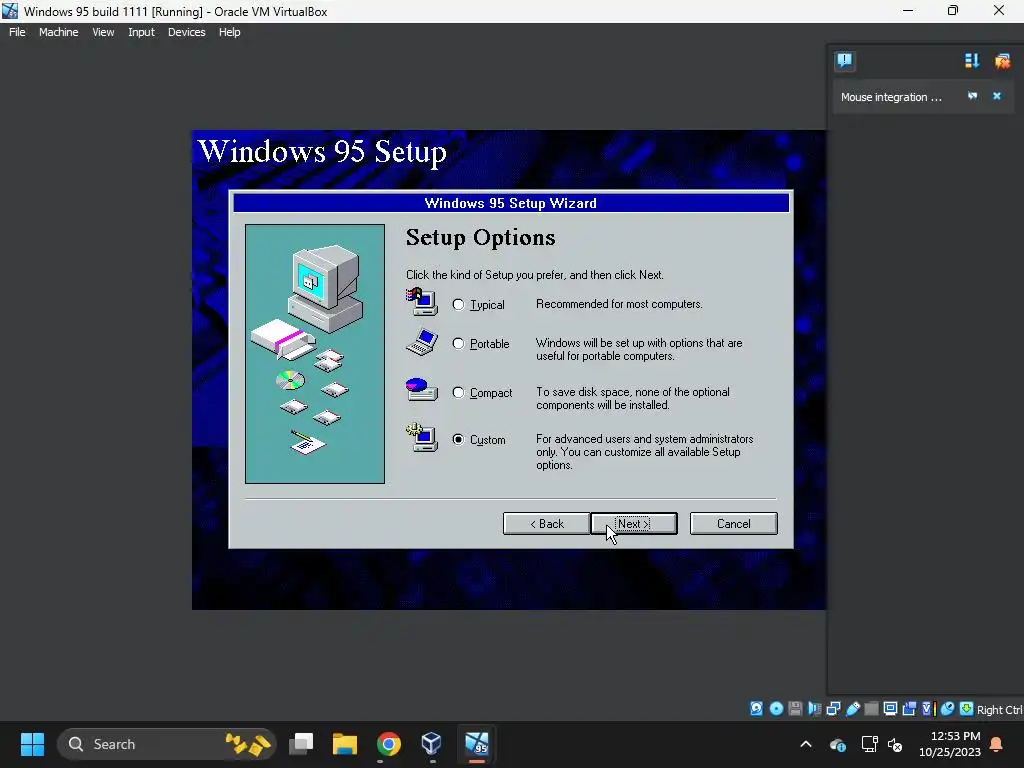Open File Explorer from the taskbar
1024x768 pixels.
[x=345, y=744]
